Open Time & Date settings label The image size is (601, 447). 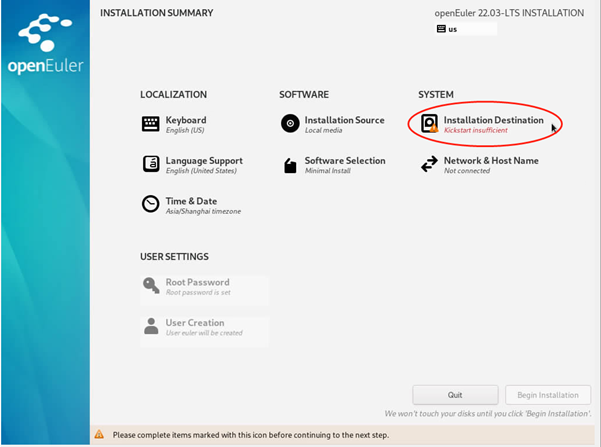(191, 201)
